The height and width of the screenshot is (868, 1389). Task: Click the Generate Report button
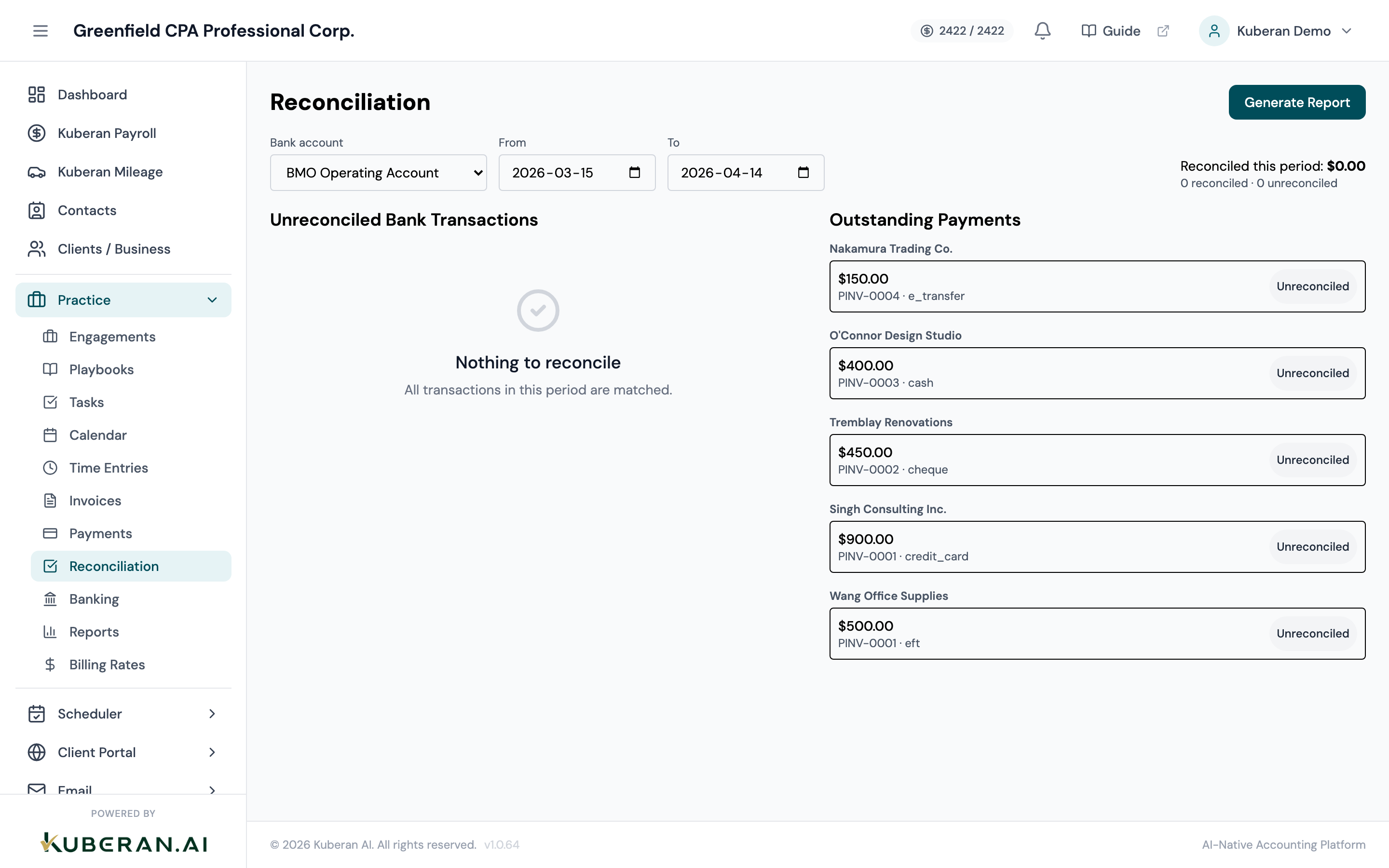(x=1296, y=102)
